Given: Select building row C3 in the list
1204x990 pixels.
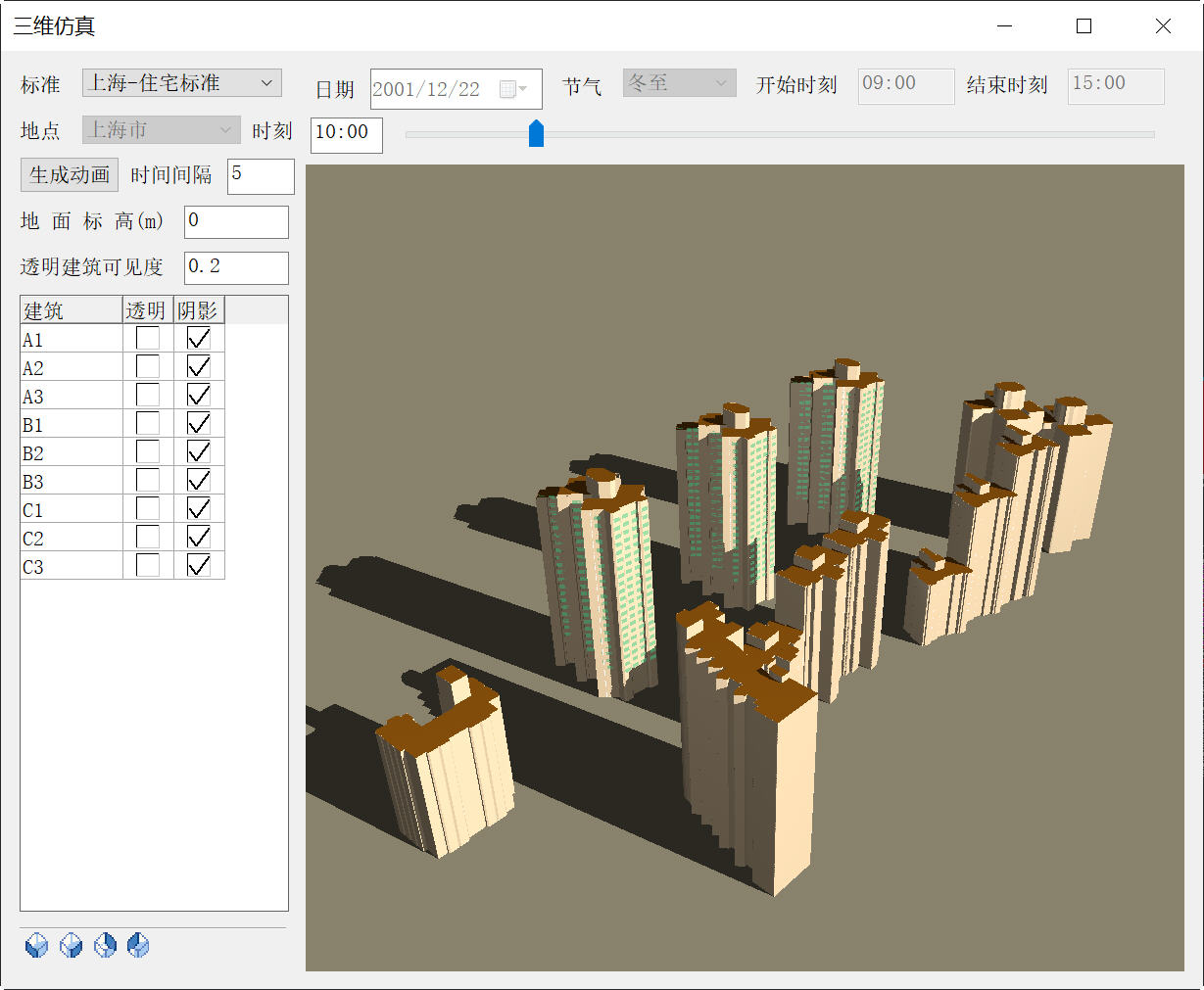Looking at the screenshot, I should click(x=122, y=566).
